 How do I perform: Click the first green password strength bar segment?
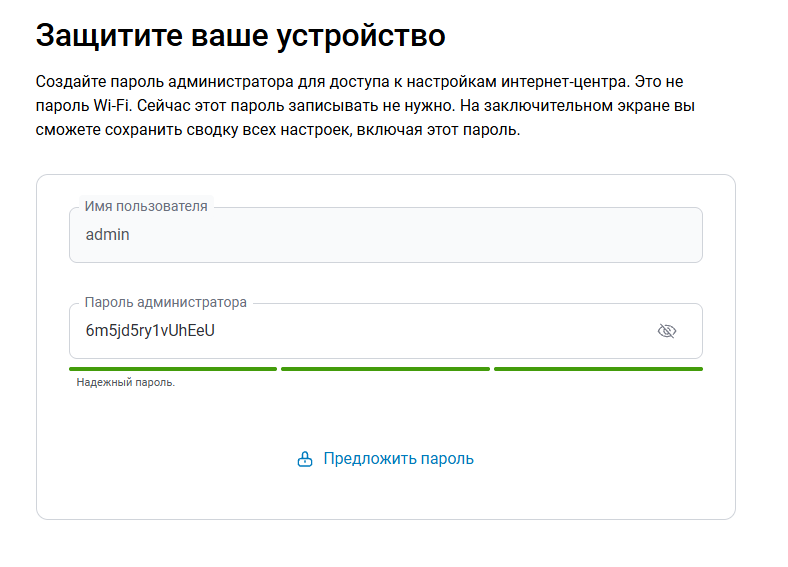point(173,369)
